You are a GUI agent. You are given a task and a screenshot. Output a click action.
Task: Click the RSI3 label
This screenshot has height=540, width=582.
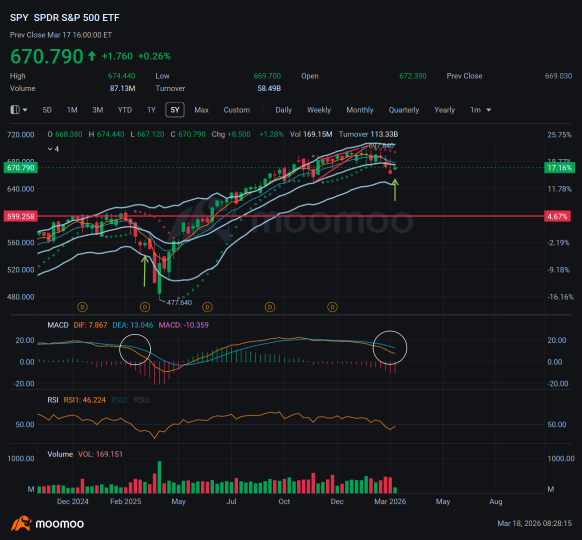(142, 400)
